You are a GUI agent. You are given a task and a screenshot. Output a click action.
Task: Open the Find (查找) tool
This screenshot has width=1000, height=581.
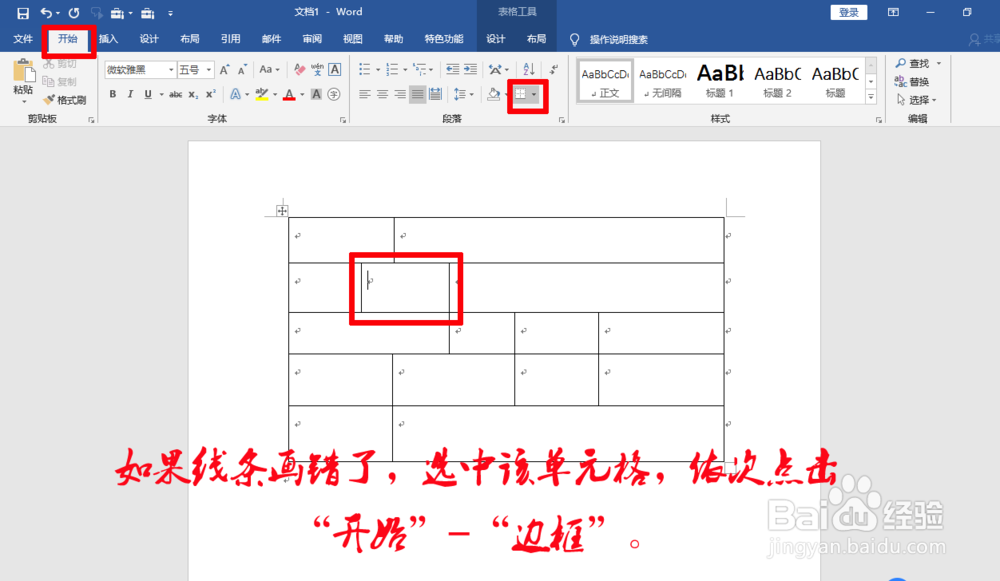(x=911, y=62)
